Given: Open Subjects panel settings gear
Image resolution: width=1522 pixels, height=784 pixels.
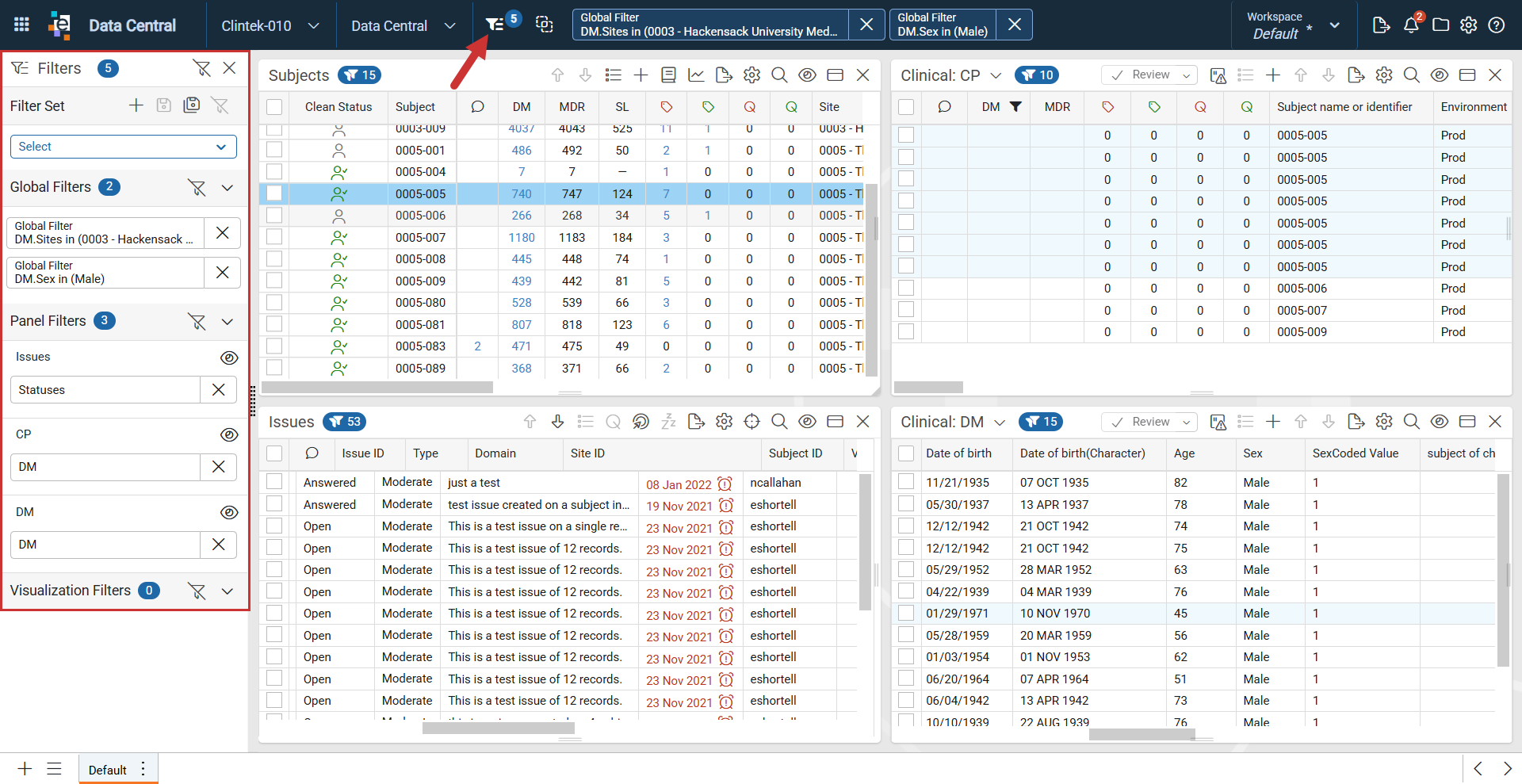Looking at the screenshot, I should [x=751, y=75].
